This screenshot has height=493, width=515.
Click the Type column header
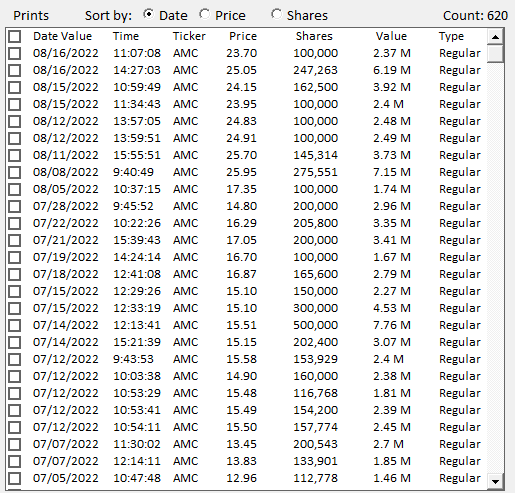[451, 36]
